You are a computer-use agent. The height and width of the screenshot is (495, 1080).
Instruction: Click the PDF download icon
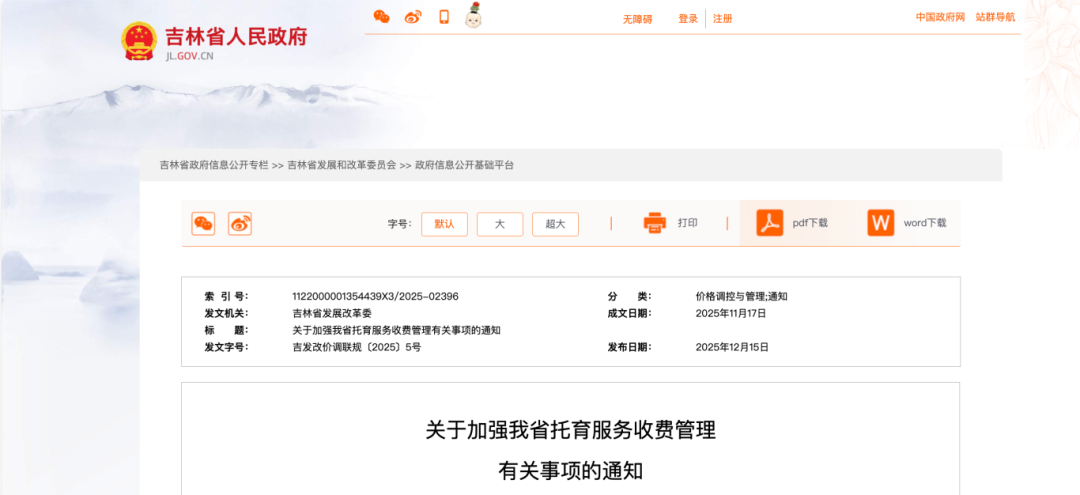pos(770,223)
